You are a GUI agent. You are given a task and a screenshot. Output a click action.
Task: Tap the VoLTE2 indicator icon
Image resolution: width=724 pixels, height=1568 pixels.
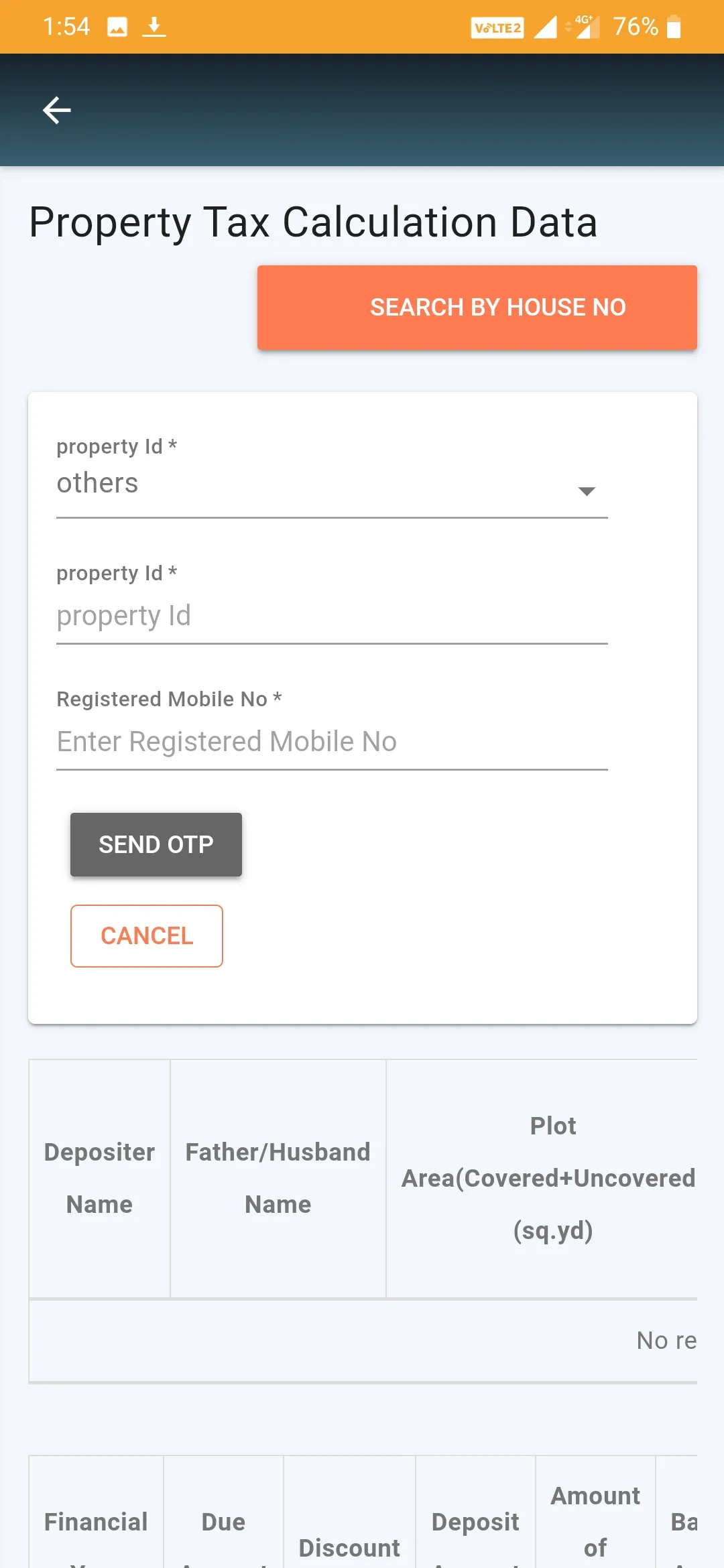pyautogui.click(x=497, y=27)
